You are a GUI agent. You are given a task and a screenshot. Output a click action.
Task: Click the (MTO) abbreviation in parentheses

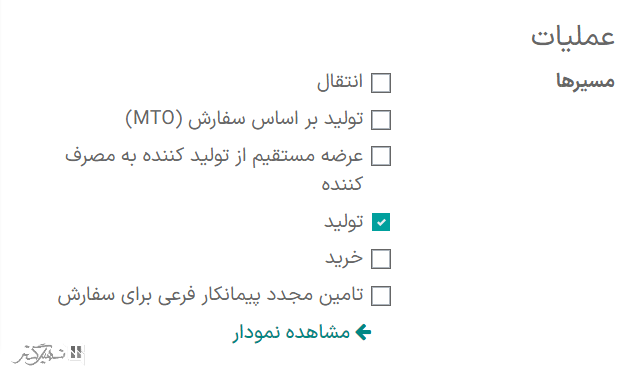(153, 119)
